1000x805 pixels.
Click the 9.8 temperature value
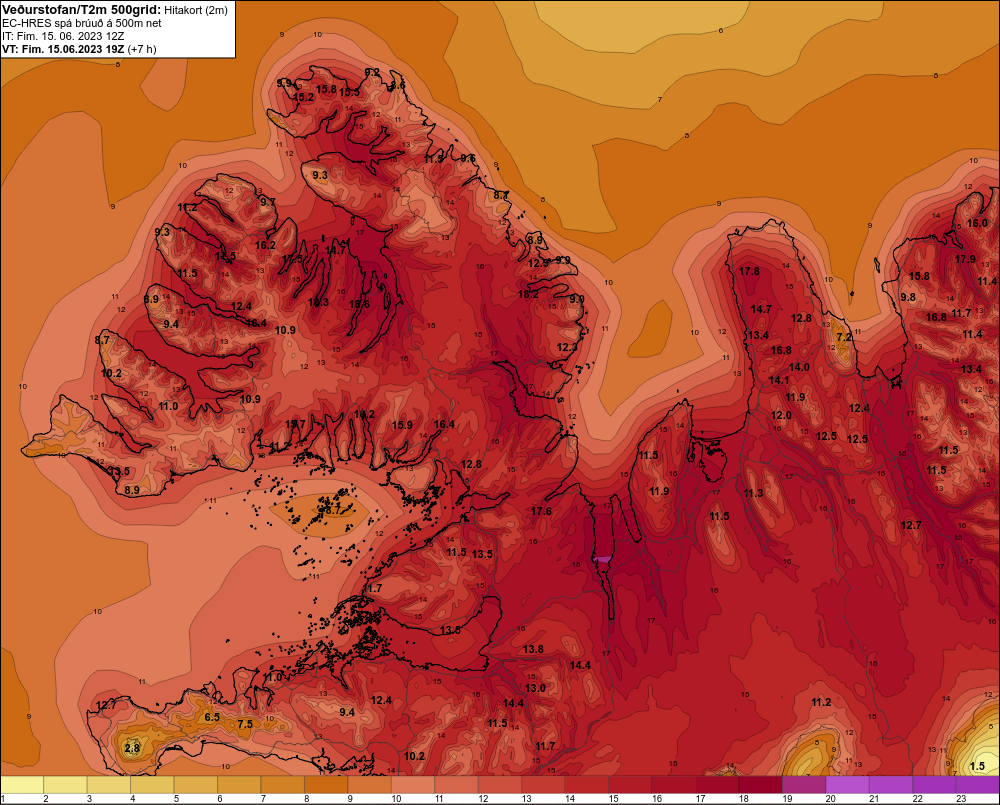[x=908, y=297]
